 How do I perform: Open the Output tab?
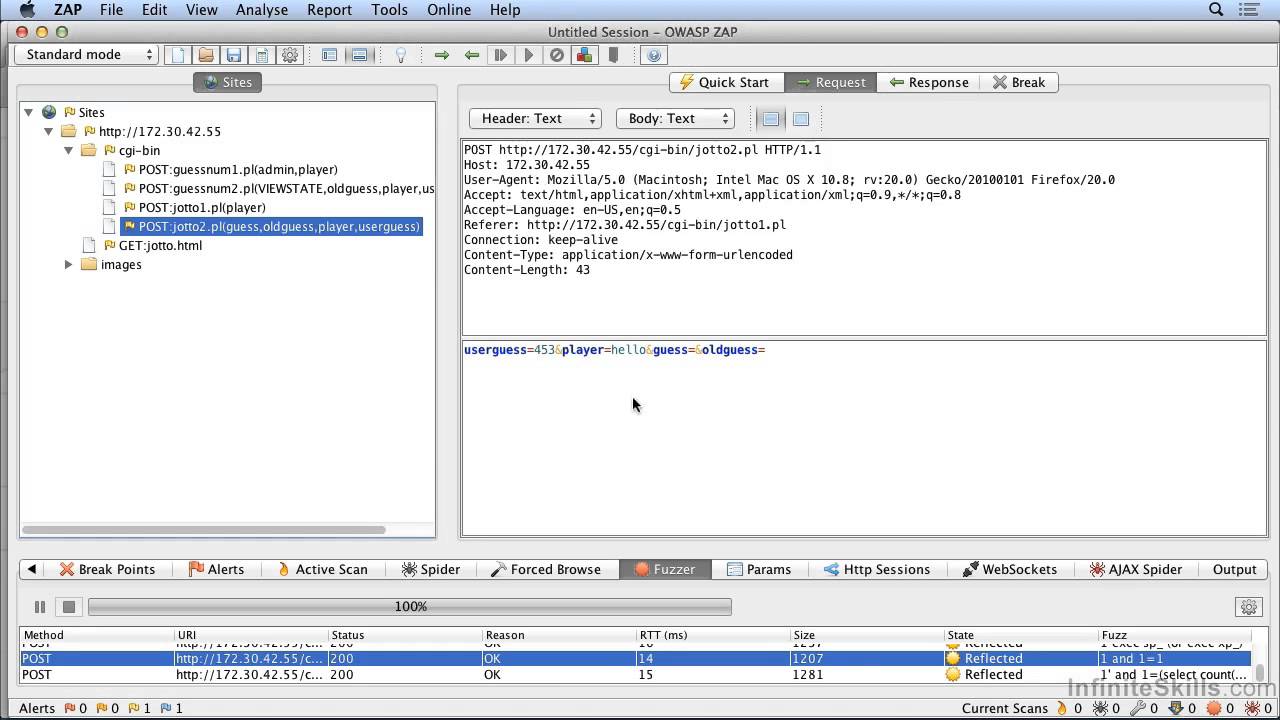click(1234, 569)
